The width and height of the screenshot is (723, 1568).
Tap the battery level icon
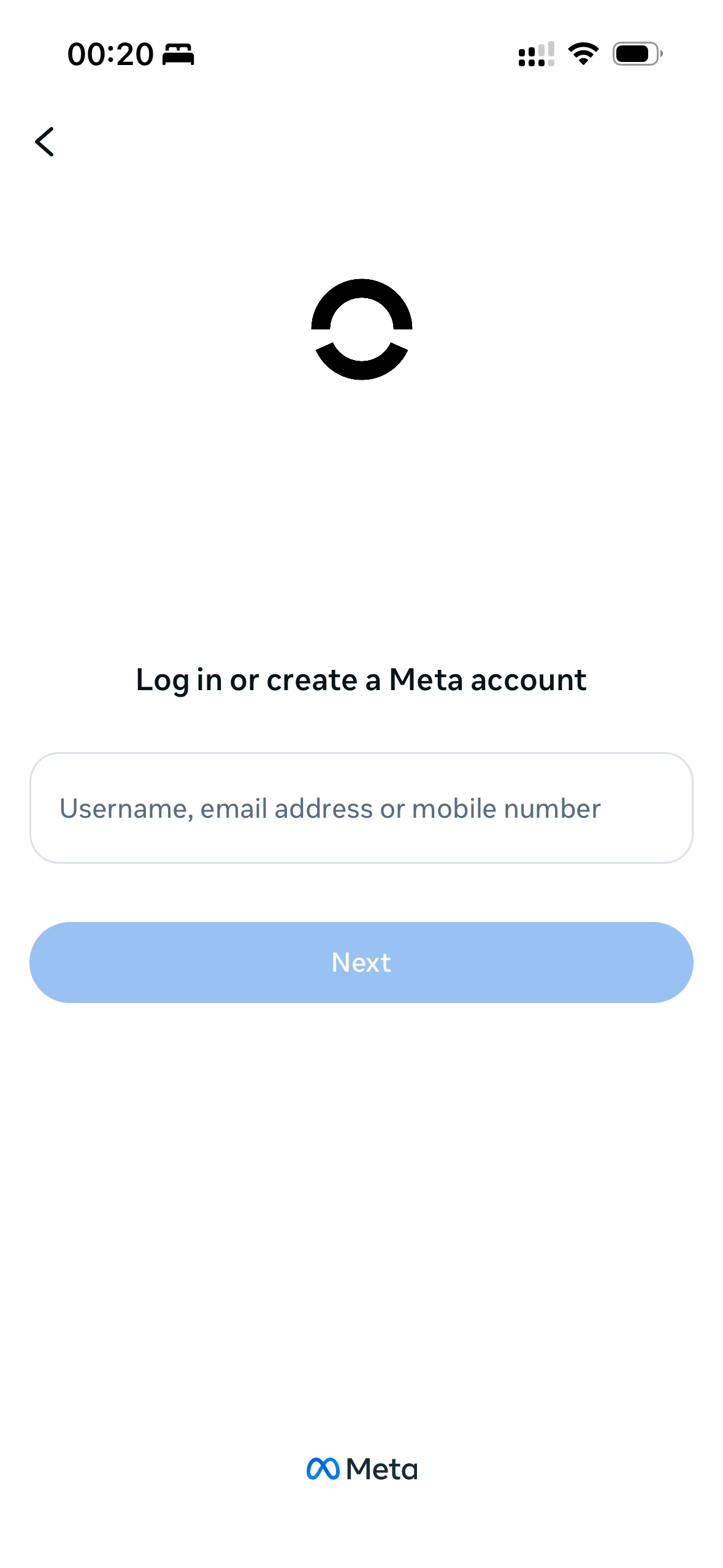coord(637,54)
